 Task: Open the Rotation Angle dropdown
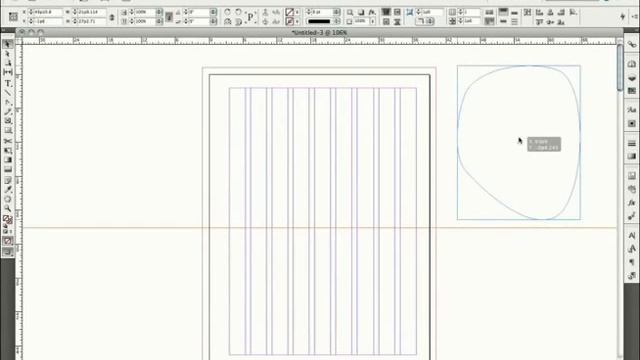[213, 12]
